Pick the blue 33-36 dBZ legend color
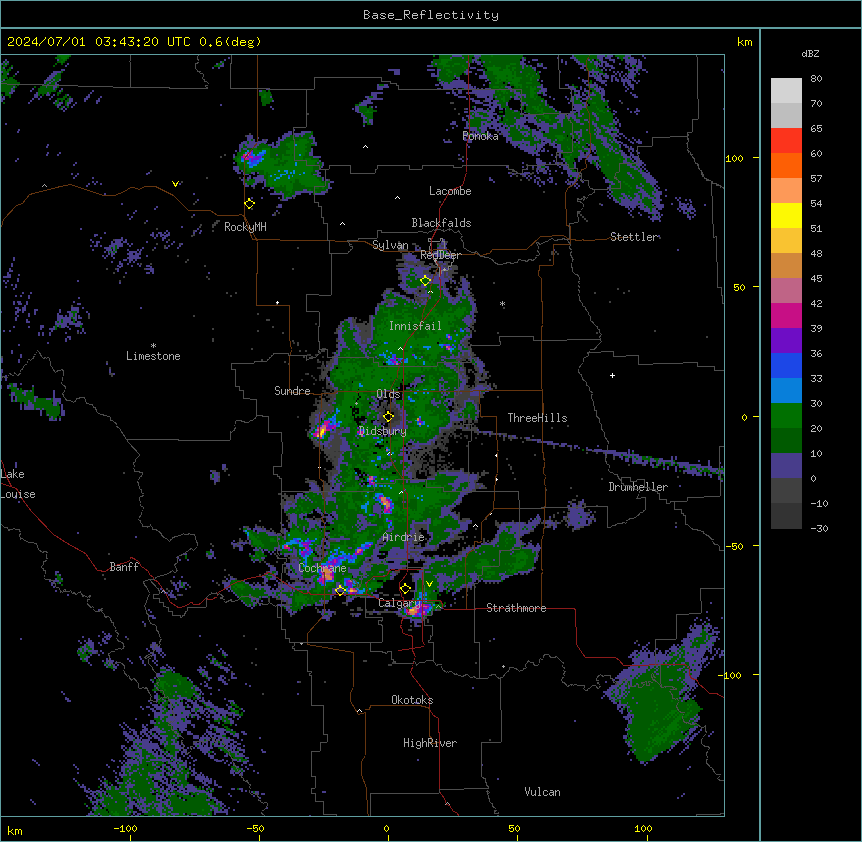862x842 pixels. point(786,365)
